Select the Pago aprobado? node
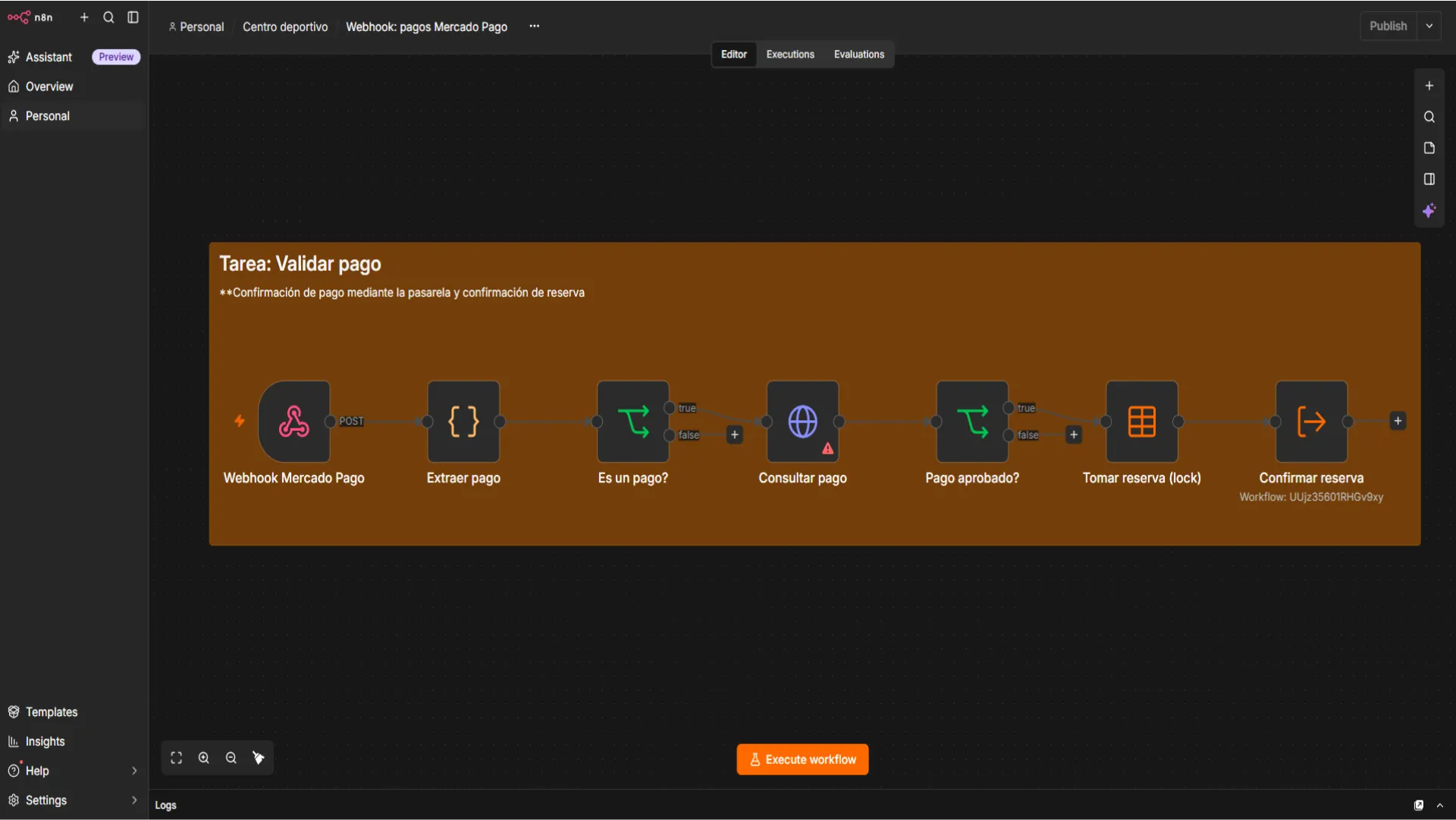Image resolution: width=1456 pixels, height=820 pixels. click(972, 421)
